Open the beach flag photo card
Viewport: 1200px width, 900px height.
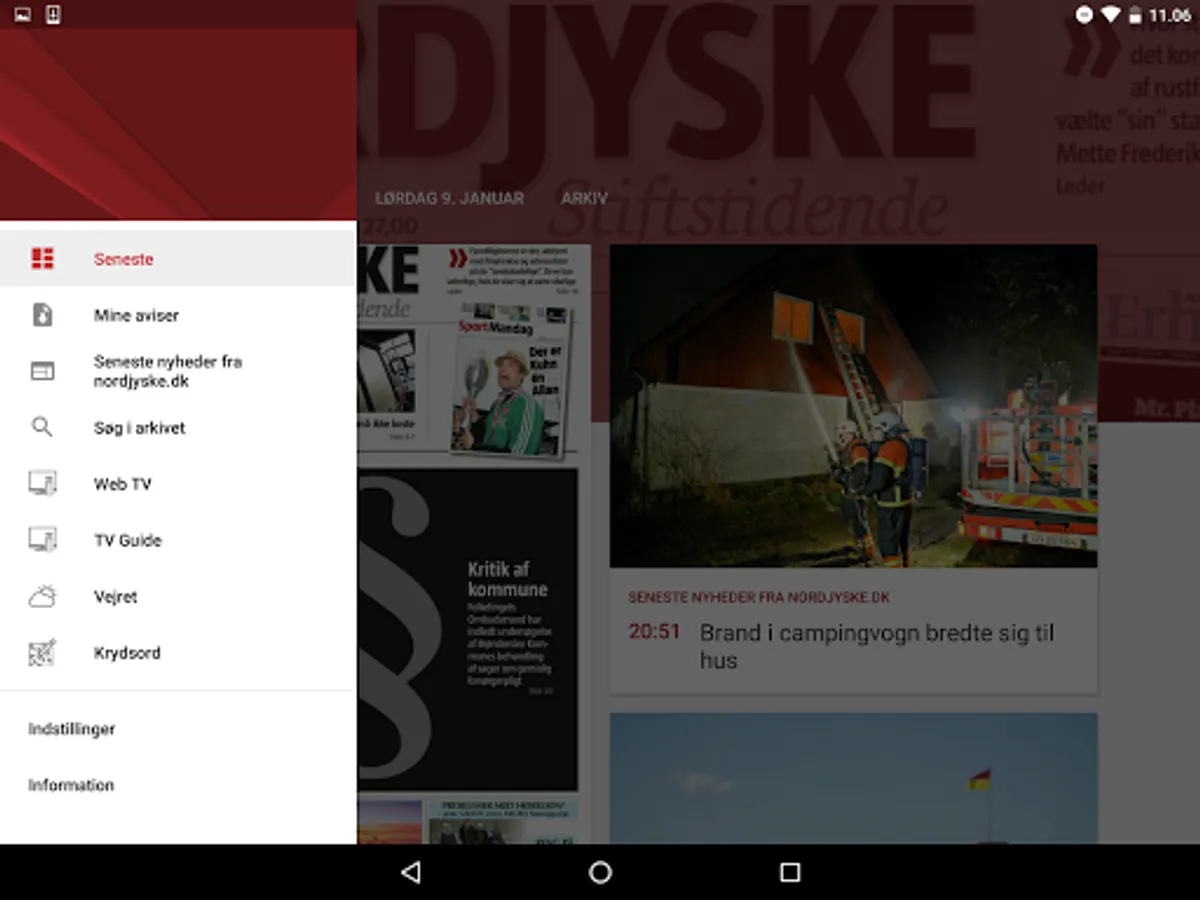pyautogui.click(x=853, y=778)
